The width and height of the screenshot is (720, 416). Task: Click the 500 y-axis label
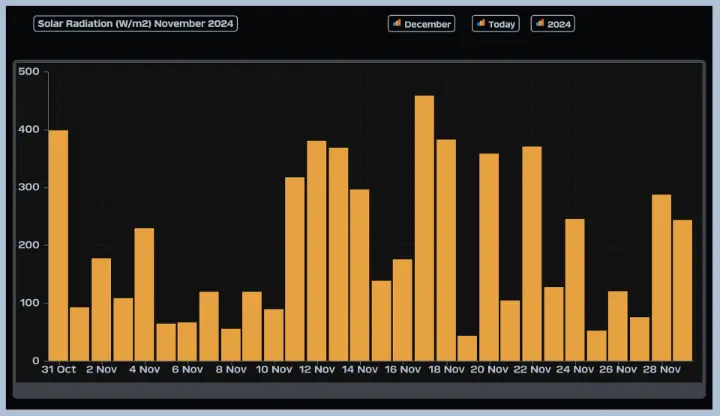(28, 72)
